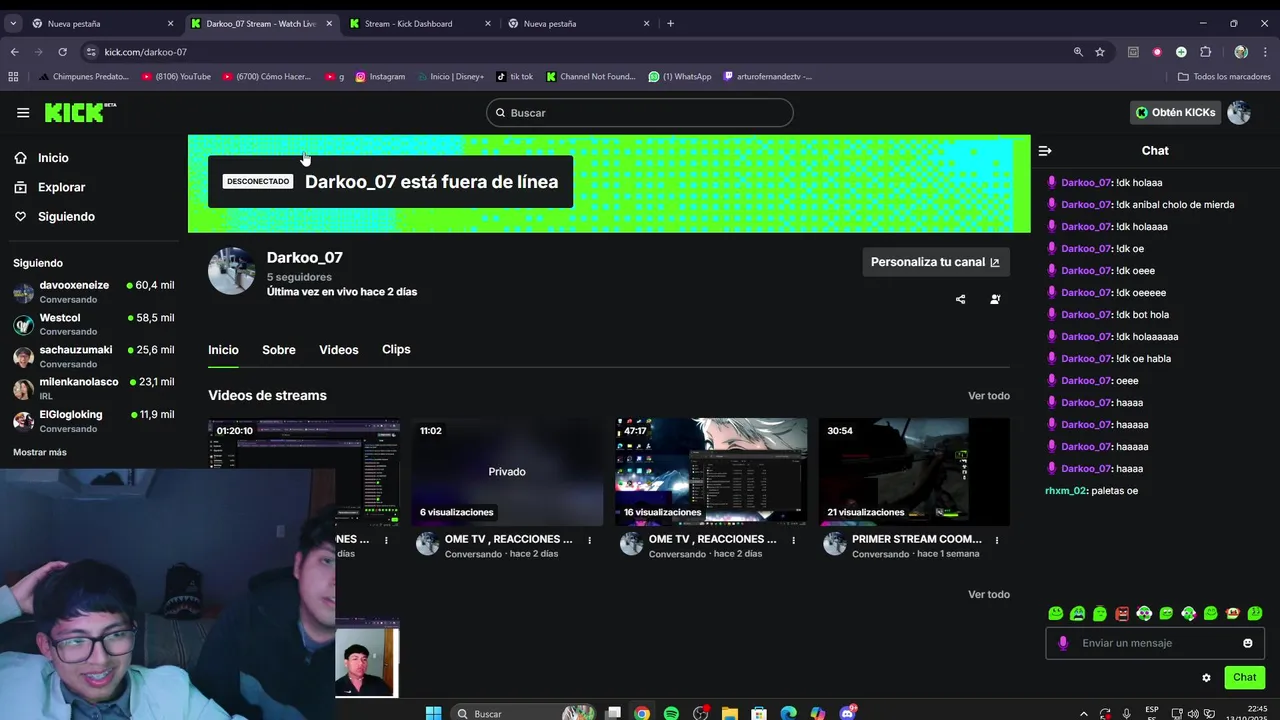Image resolution: width=1280 pixels, height=720 pixels.
Task: Insert the first green smiling emote
Action: coord(1056,613)
